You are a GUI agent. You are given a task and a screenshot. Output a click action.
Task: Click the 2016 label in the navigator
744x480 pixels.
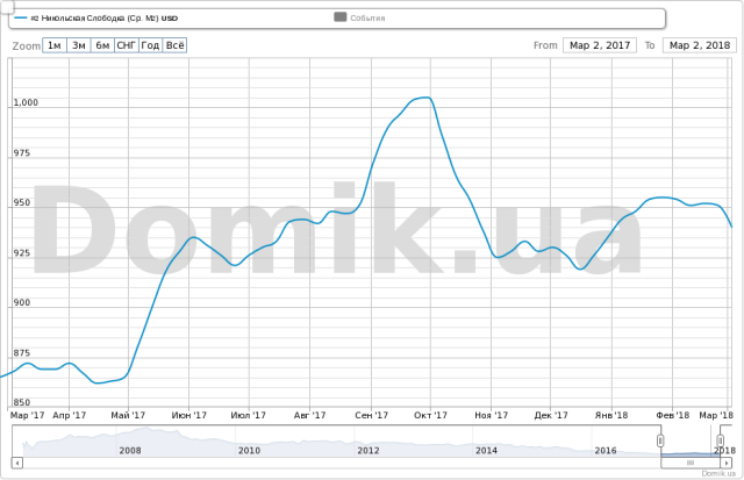coord(605,451)
